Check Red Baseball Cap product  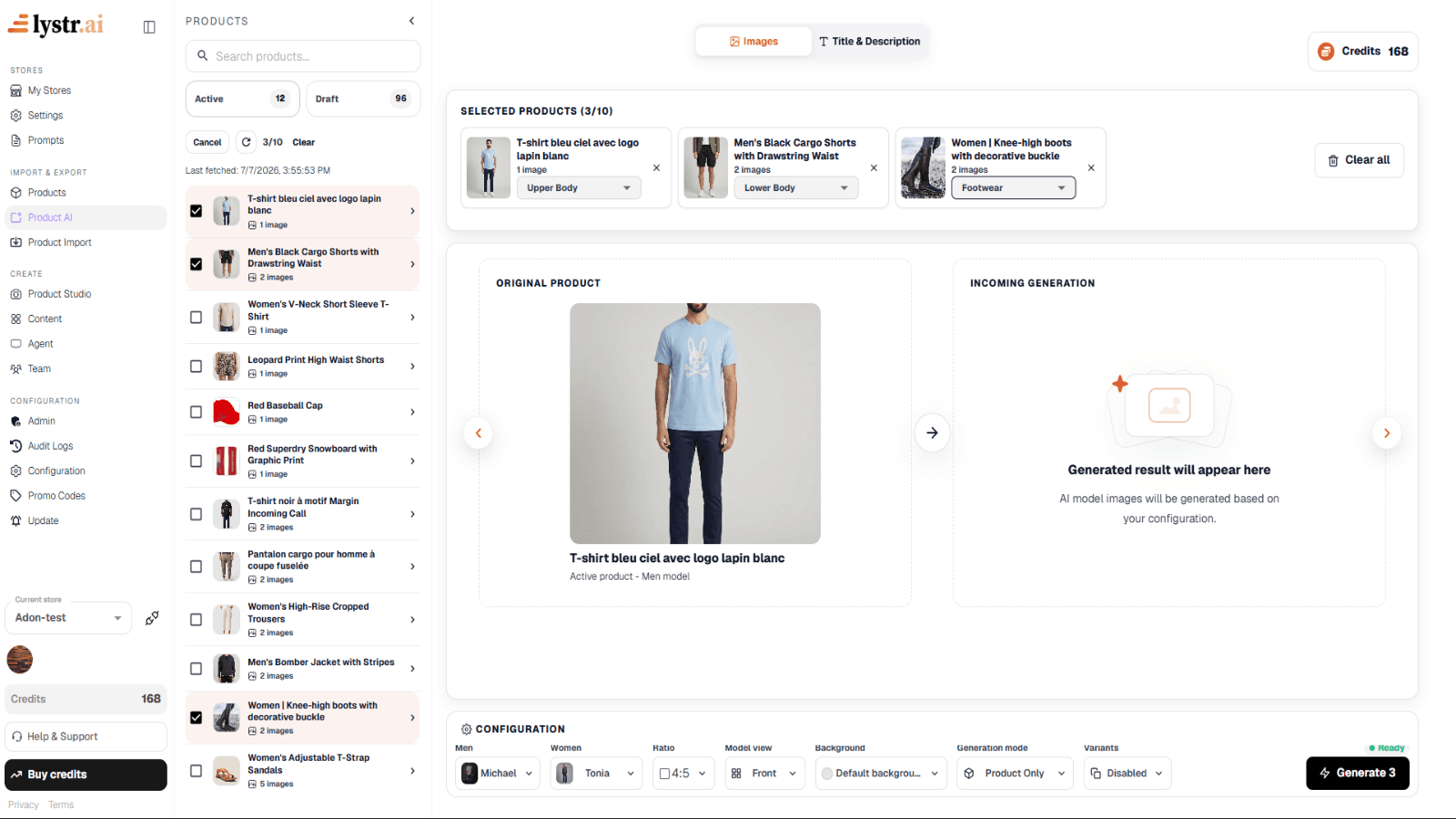click(x=196, y=412)
